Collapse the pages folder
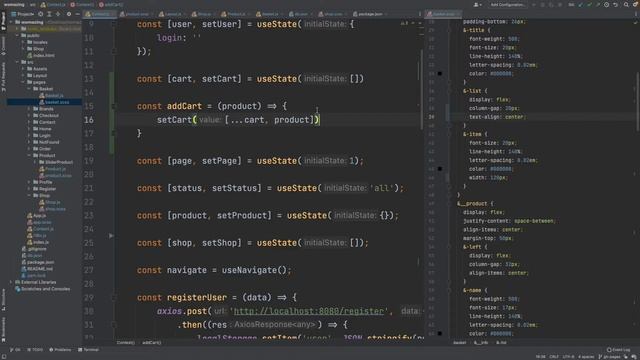The height and width of the screenshot is (360, 640). [x=23, y=82]
